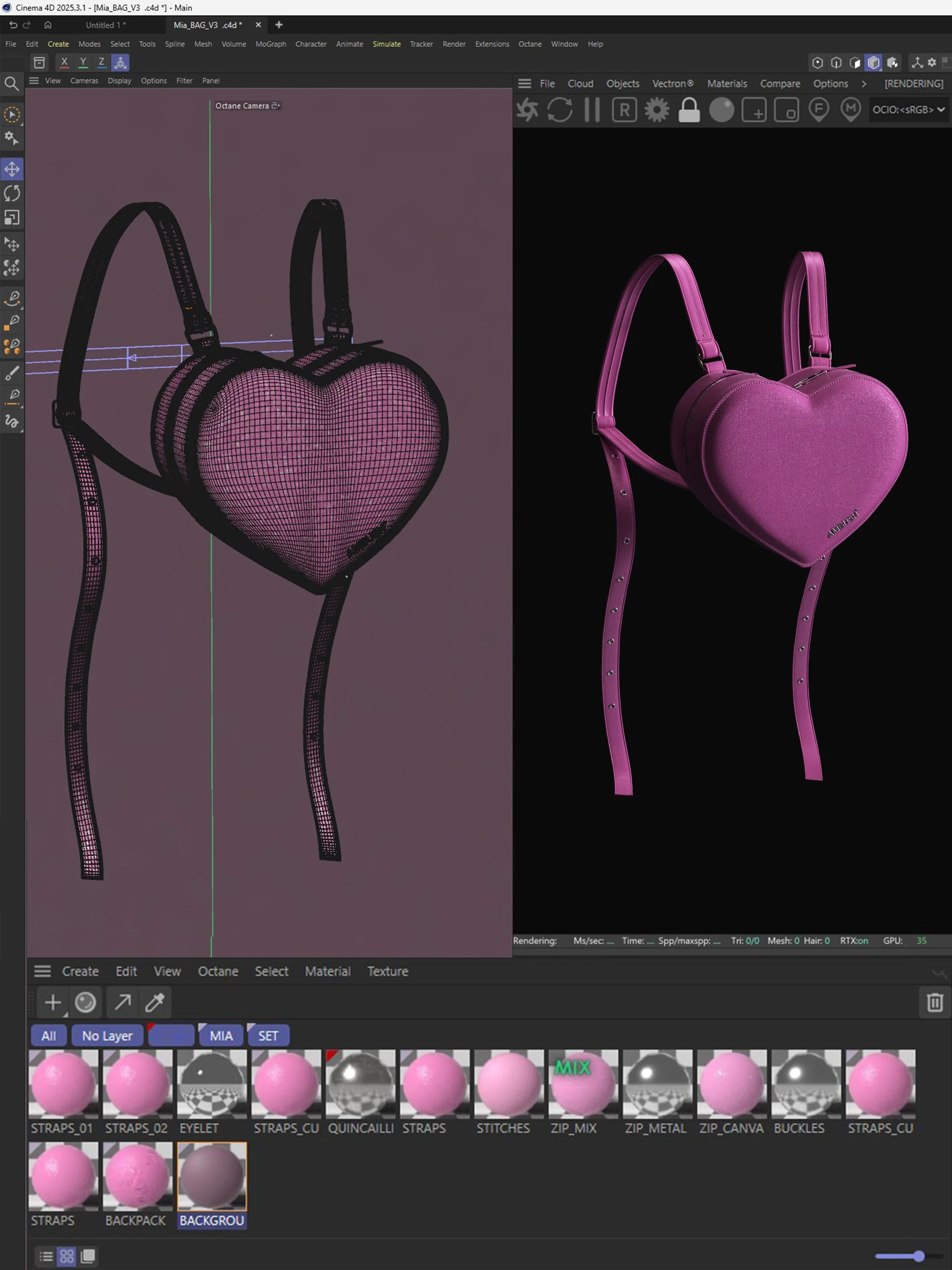Viewport: 952px width, 1270px height.
Task: Select the material picker icon in Live Viewer
Action: 851,110
